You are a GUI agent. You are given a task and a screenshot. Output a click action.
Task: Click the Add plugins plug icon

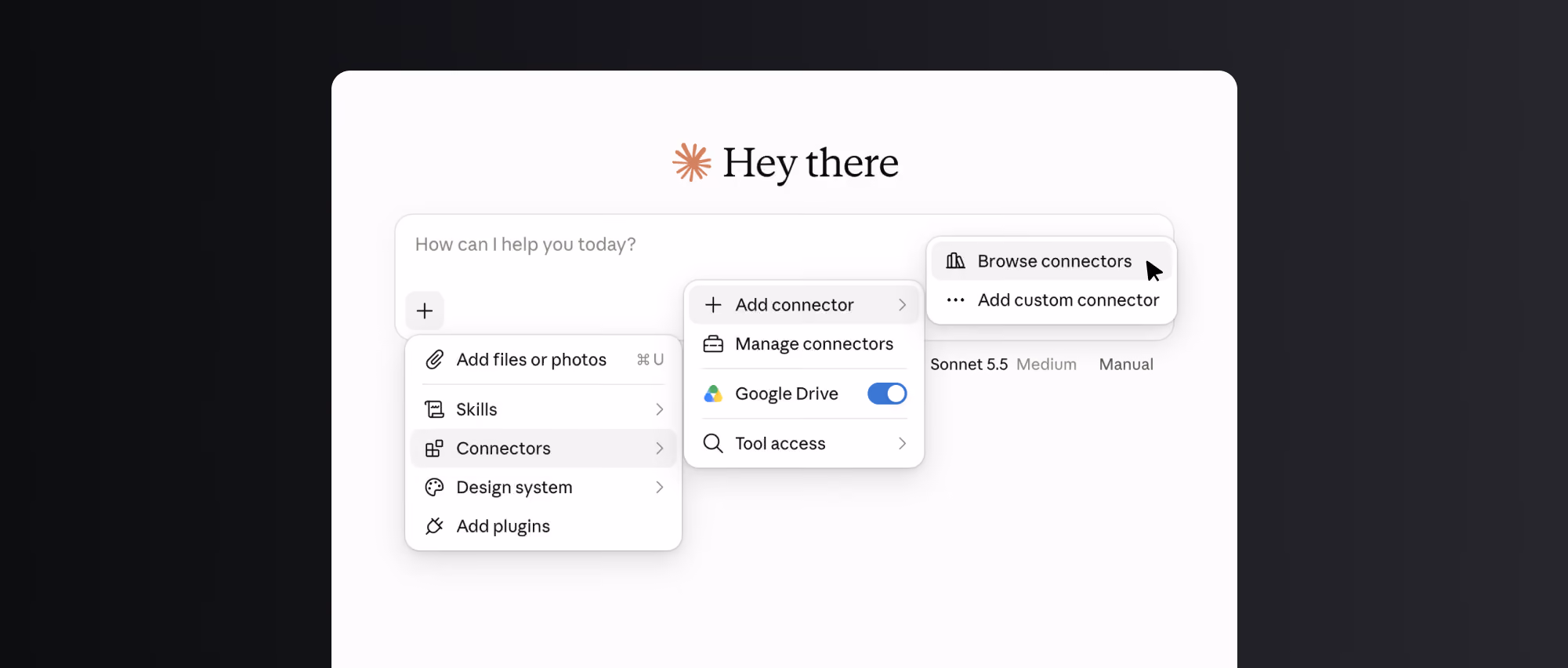tap(434, 526)
